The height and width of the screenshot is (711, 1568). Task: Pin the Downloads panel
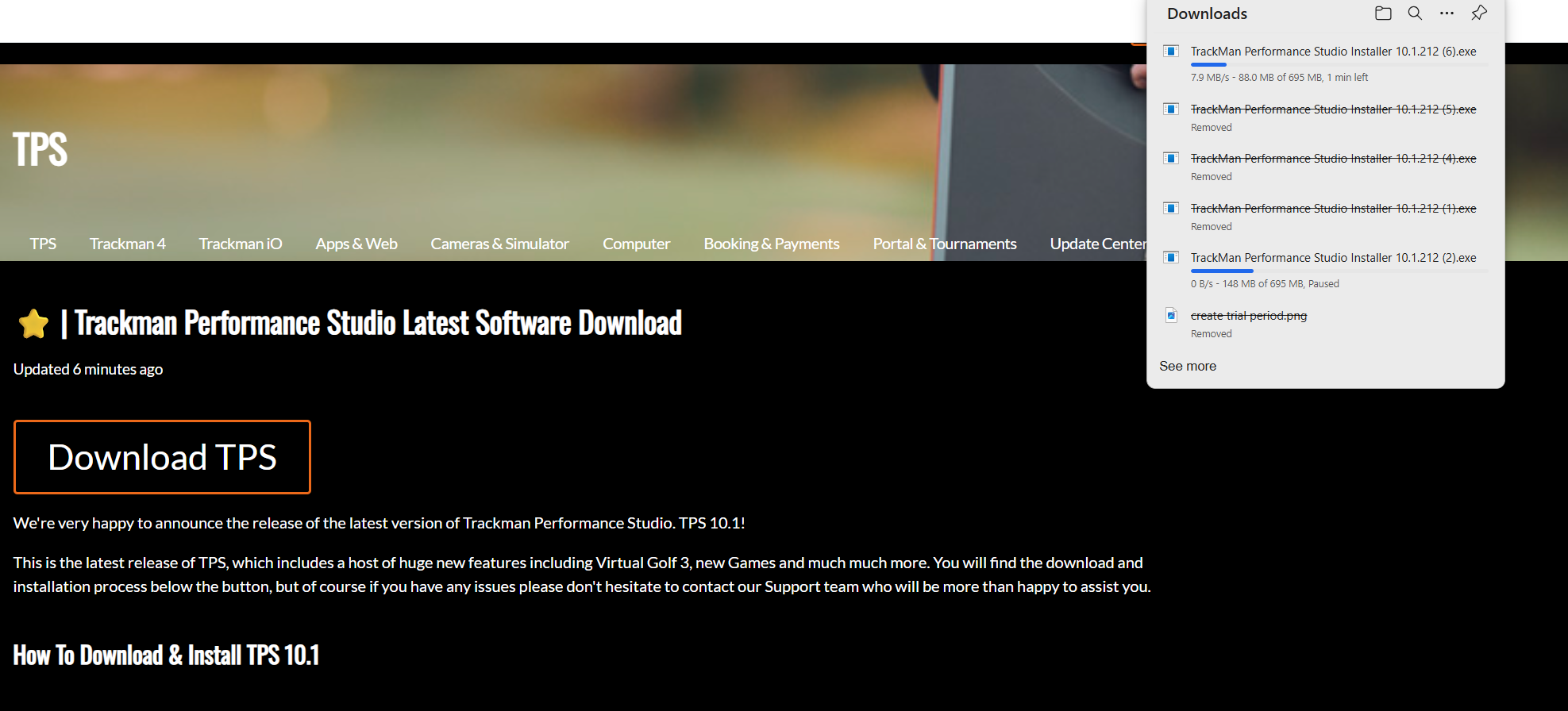(x=1479, y=13)
